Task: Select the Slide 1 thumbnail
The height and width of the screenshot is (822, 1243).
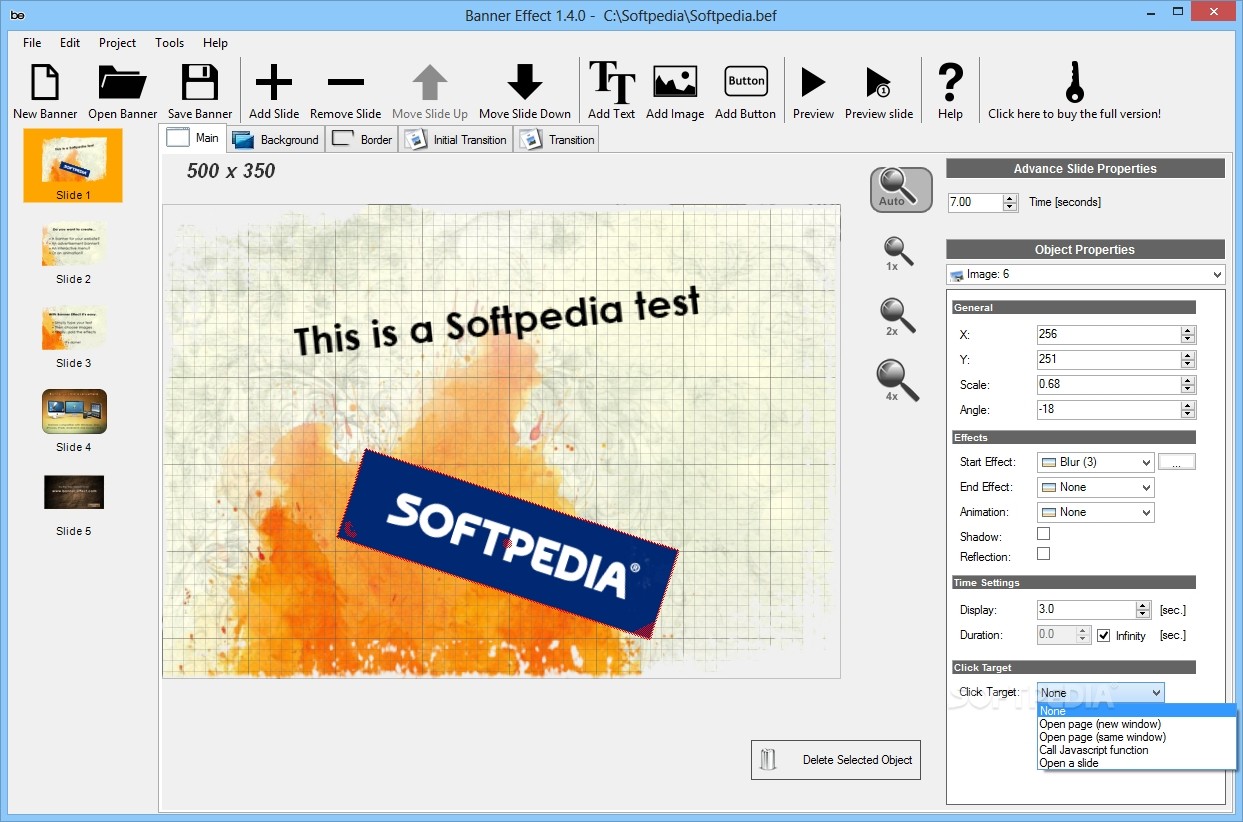Action: point(73,166)
